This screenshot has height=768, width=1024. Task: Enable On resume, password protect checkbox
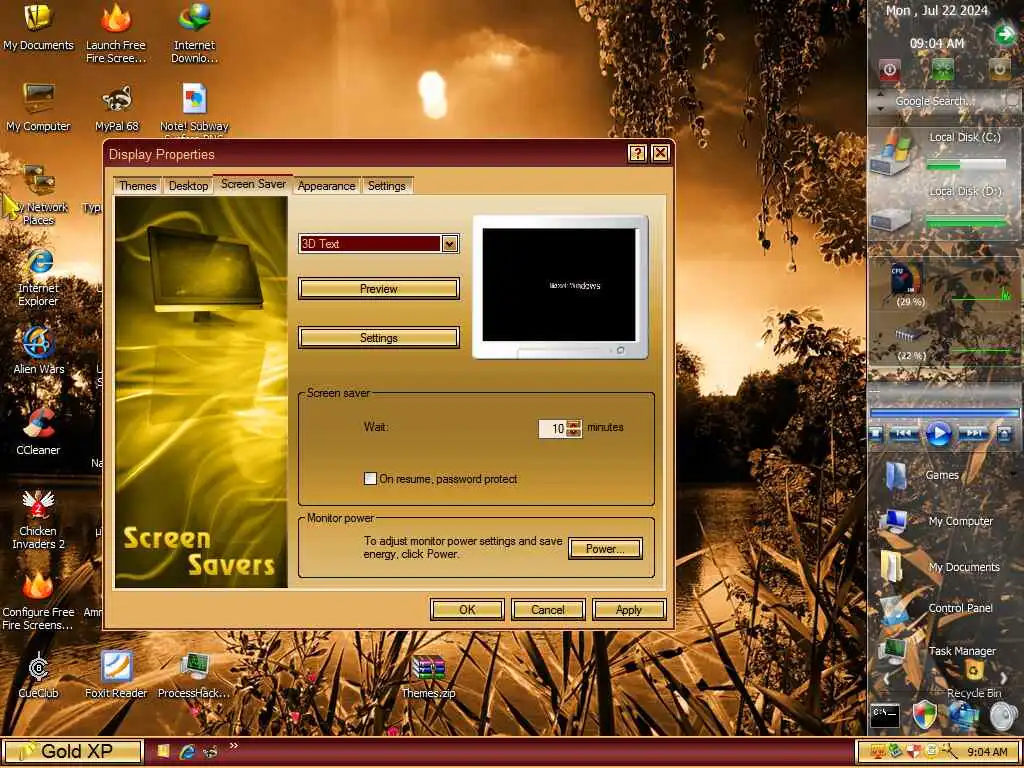[x=370, y=479]
